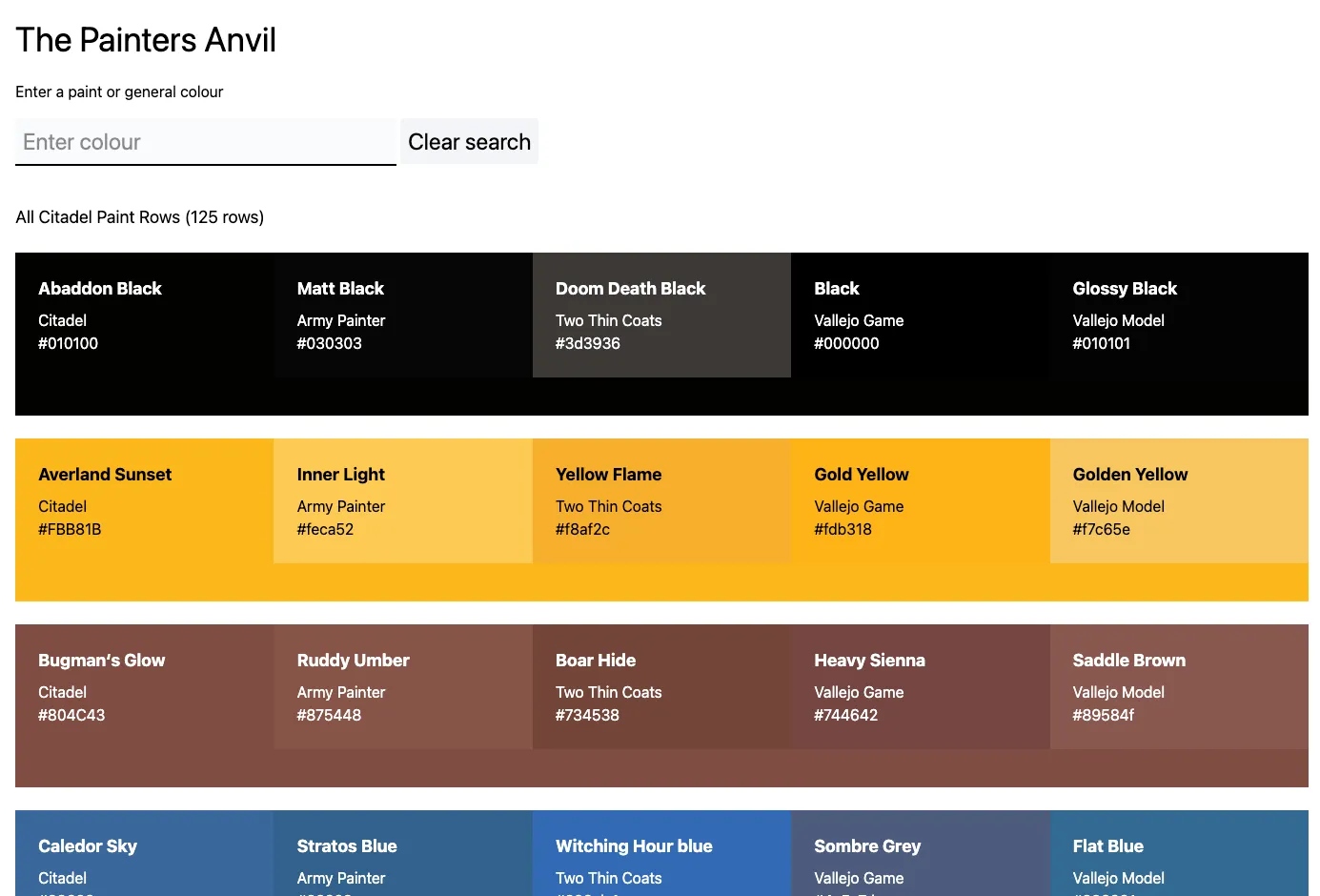
Task: Pick the Heavy Sienna swatch
Action: pyautogui.click(x=920, y=687)
